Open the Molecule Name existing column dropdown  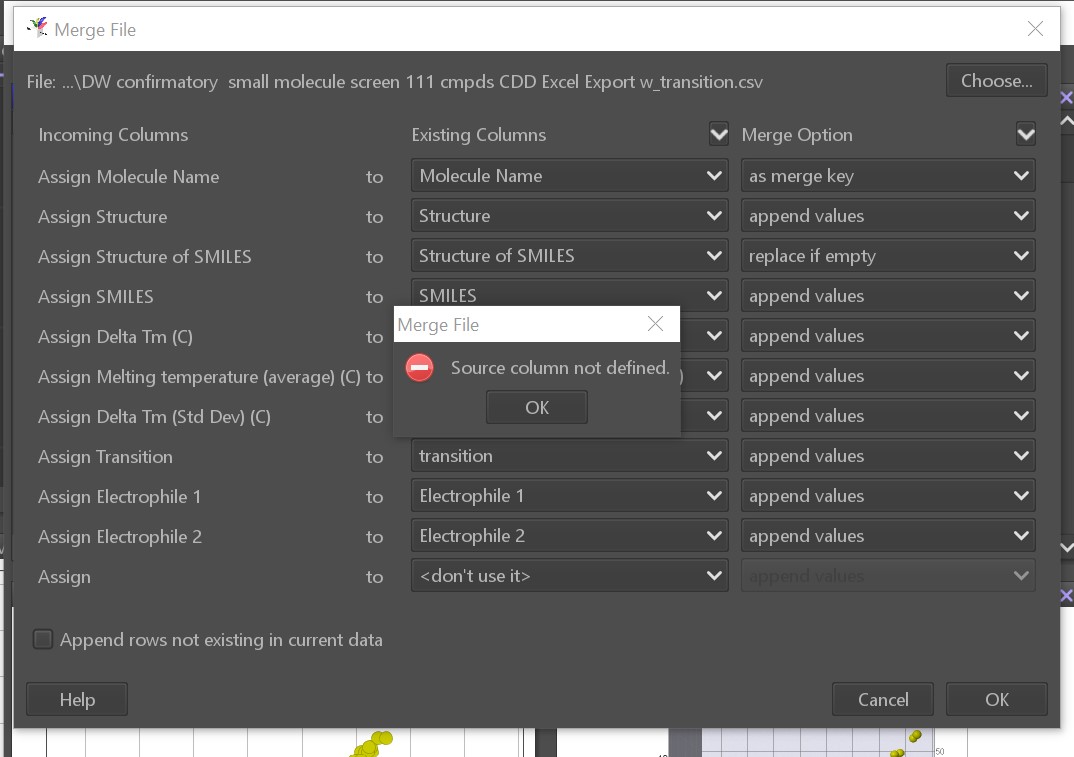[x=569, y=176]
